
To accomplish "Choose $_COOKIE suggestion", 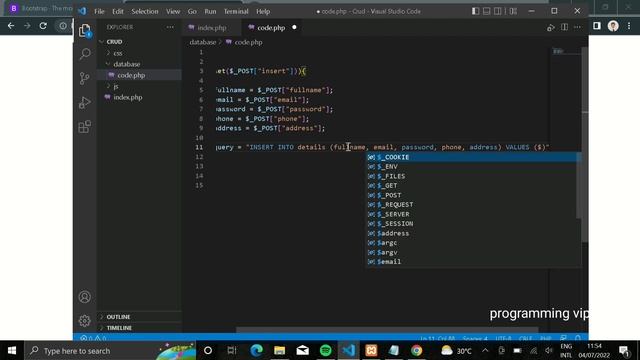I will point(472,157).
